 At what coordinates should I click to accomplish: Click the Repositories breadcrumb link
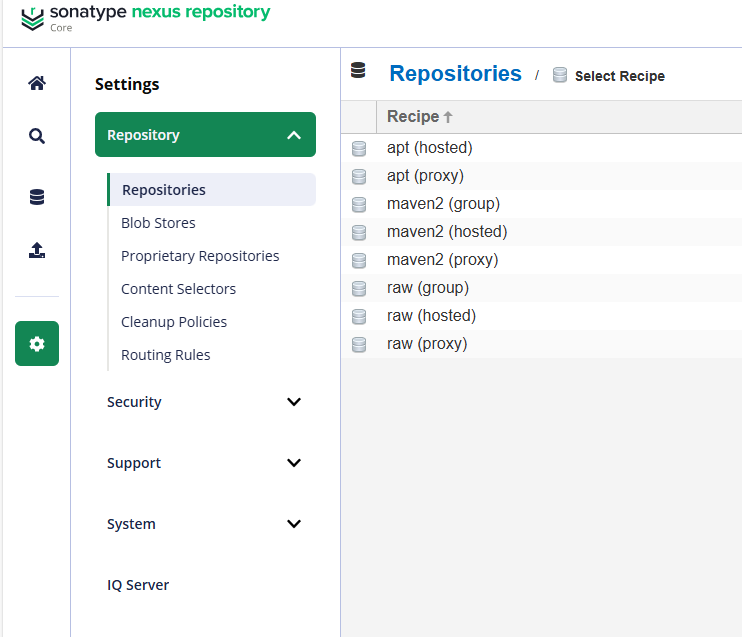[455, 74]
